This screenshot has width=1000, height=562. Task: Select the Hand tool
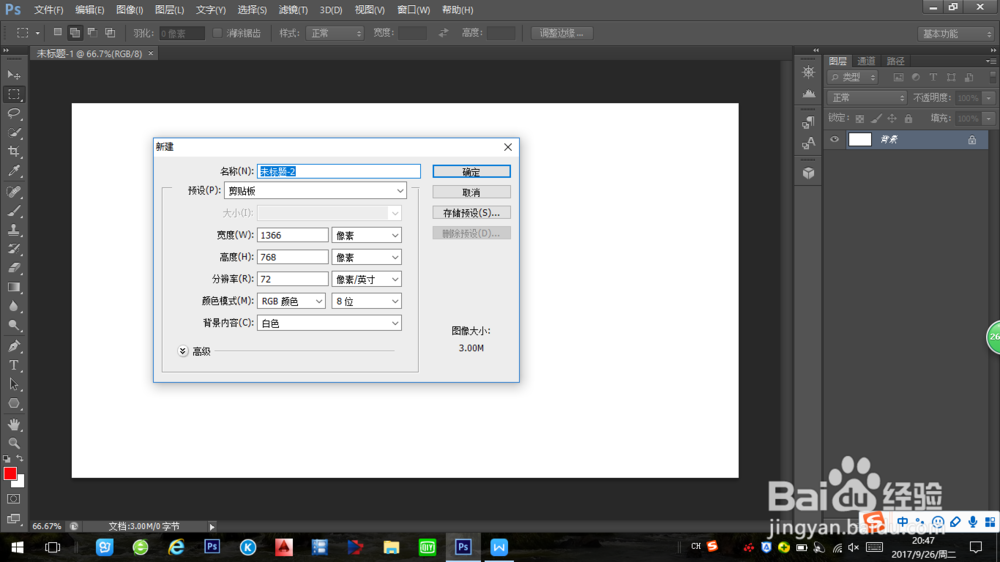(13, 424)
